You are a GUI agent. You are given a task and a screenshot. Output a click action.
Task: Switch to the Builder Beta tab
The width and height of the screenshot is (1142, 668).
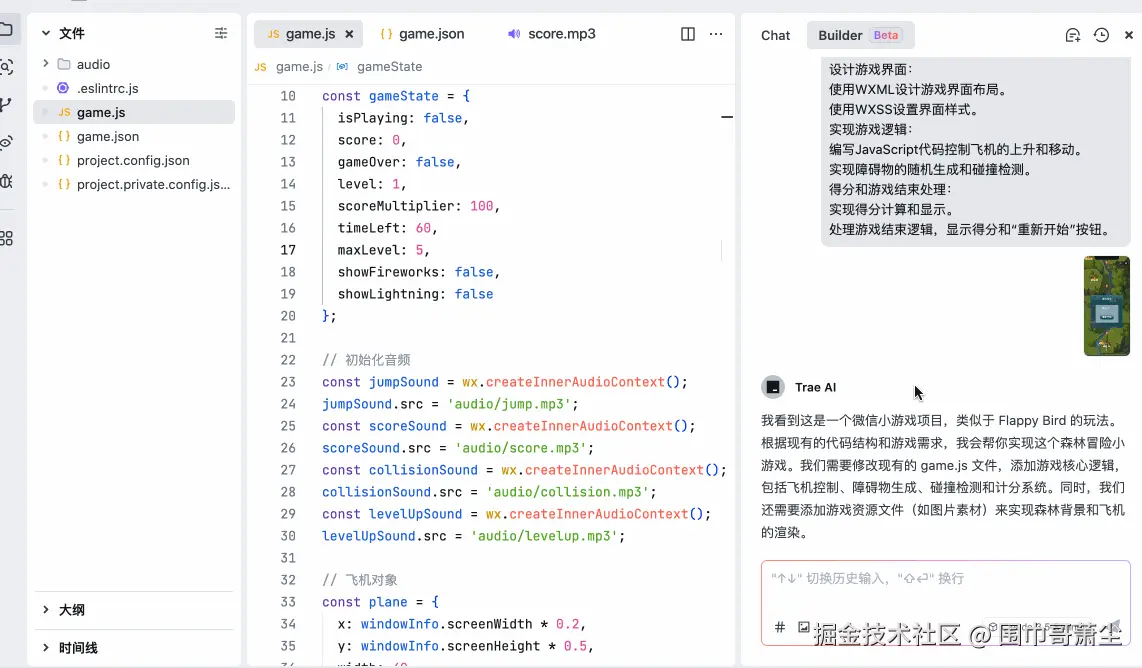pos(860,35)
